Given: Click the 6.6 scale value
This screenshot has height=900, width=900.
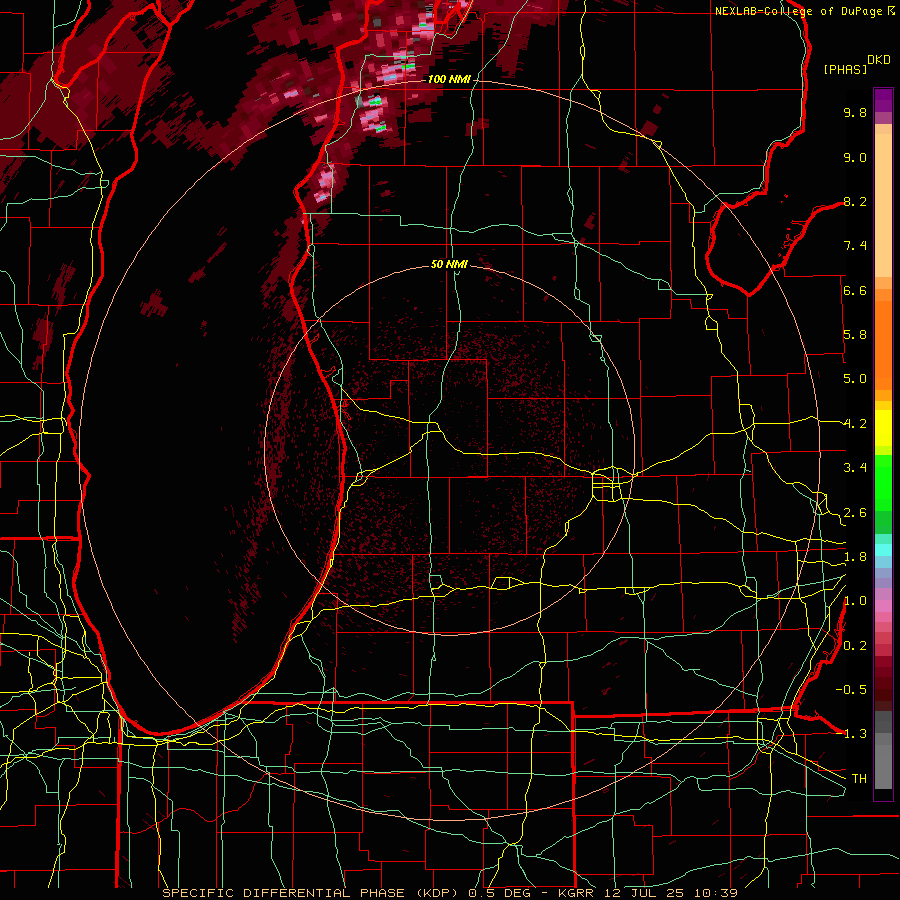Looking at the screenshot, I should (855, 290).
